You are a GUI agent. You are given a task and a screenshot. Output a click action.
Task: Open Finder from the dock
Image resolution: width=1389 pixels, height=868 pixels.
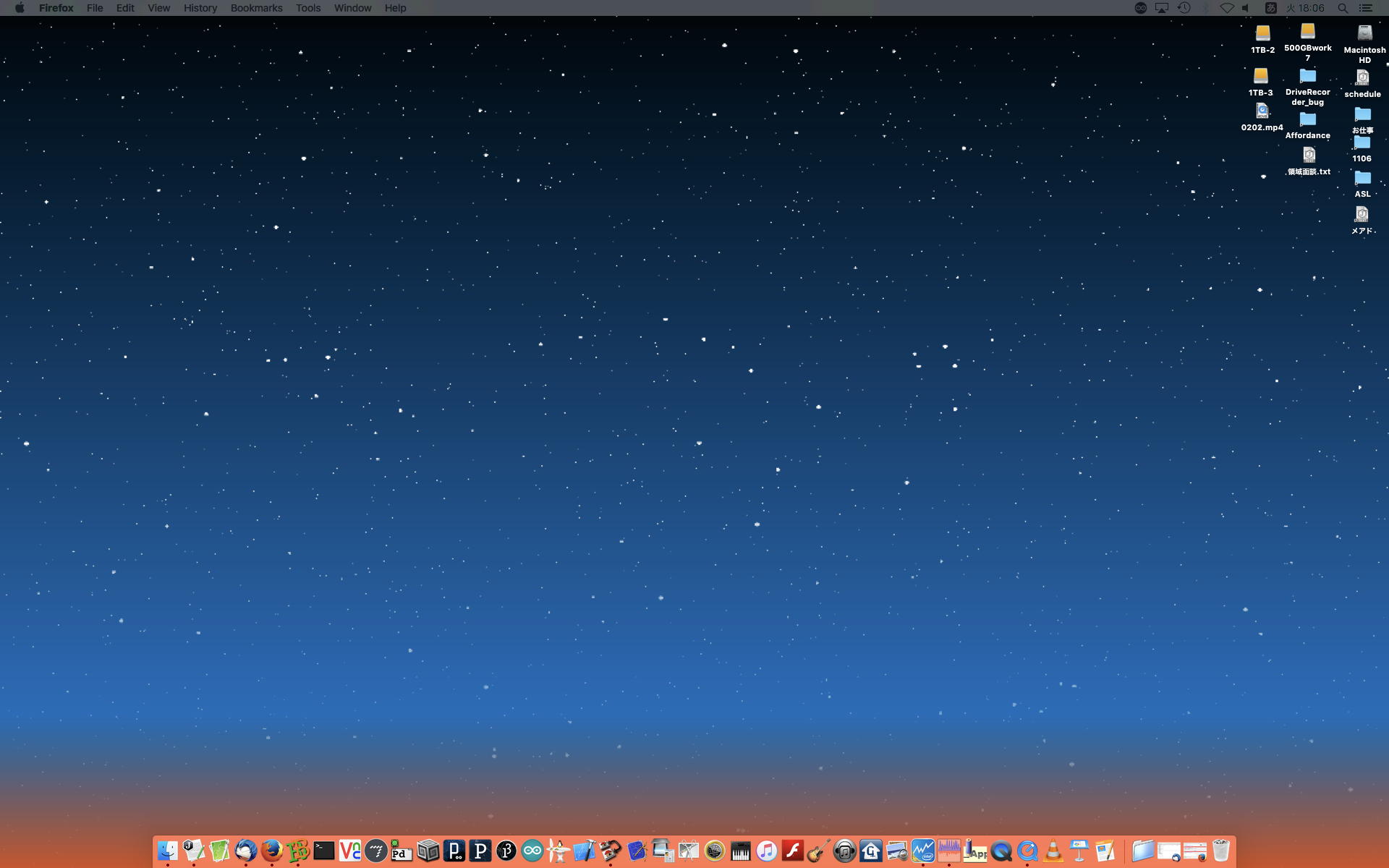coord(168,851)
